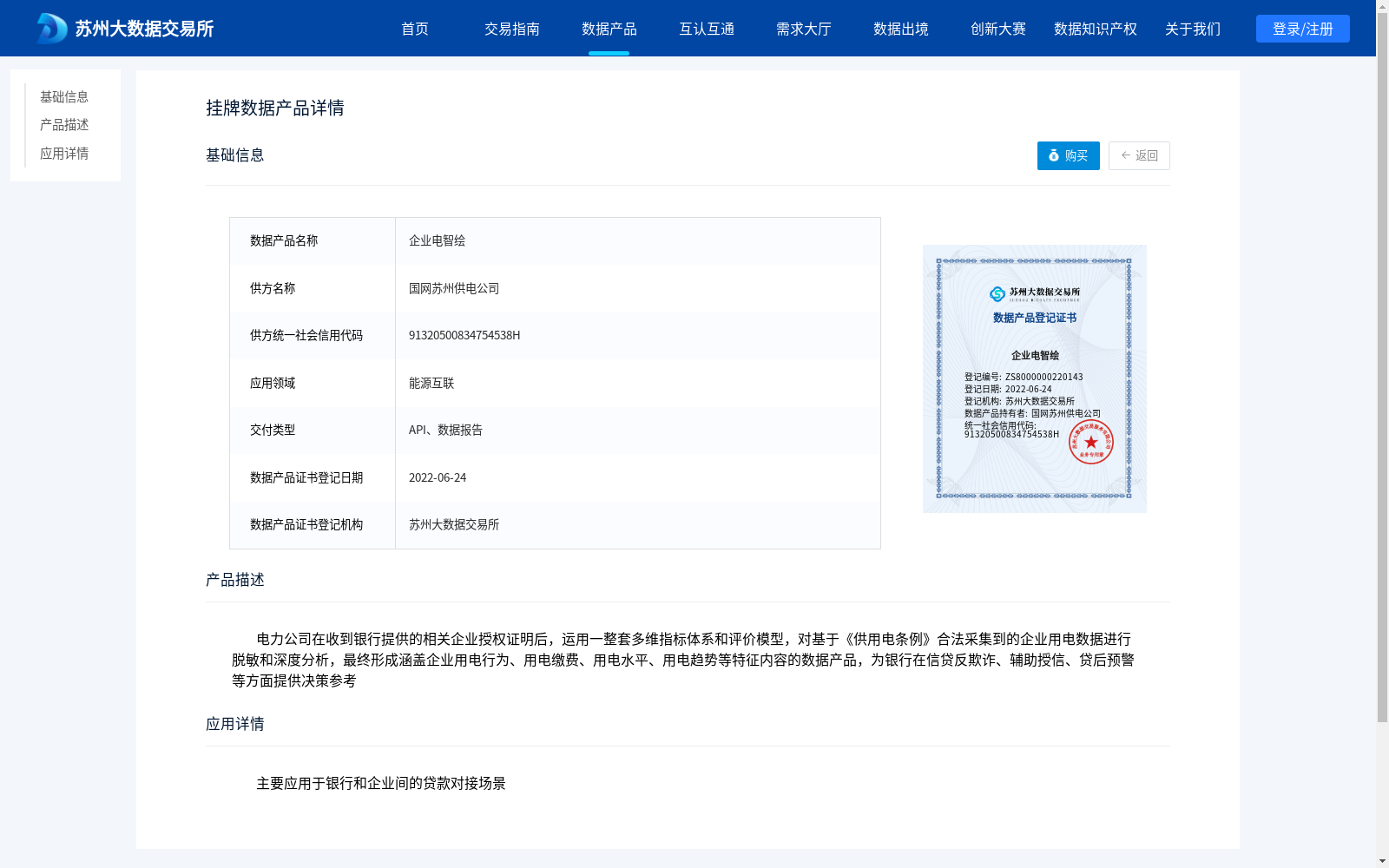This screenshot has width=1389, height=868.
Task: Open 数据知识产权 in the navigation bar
Action: point(1096,29)
